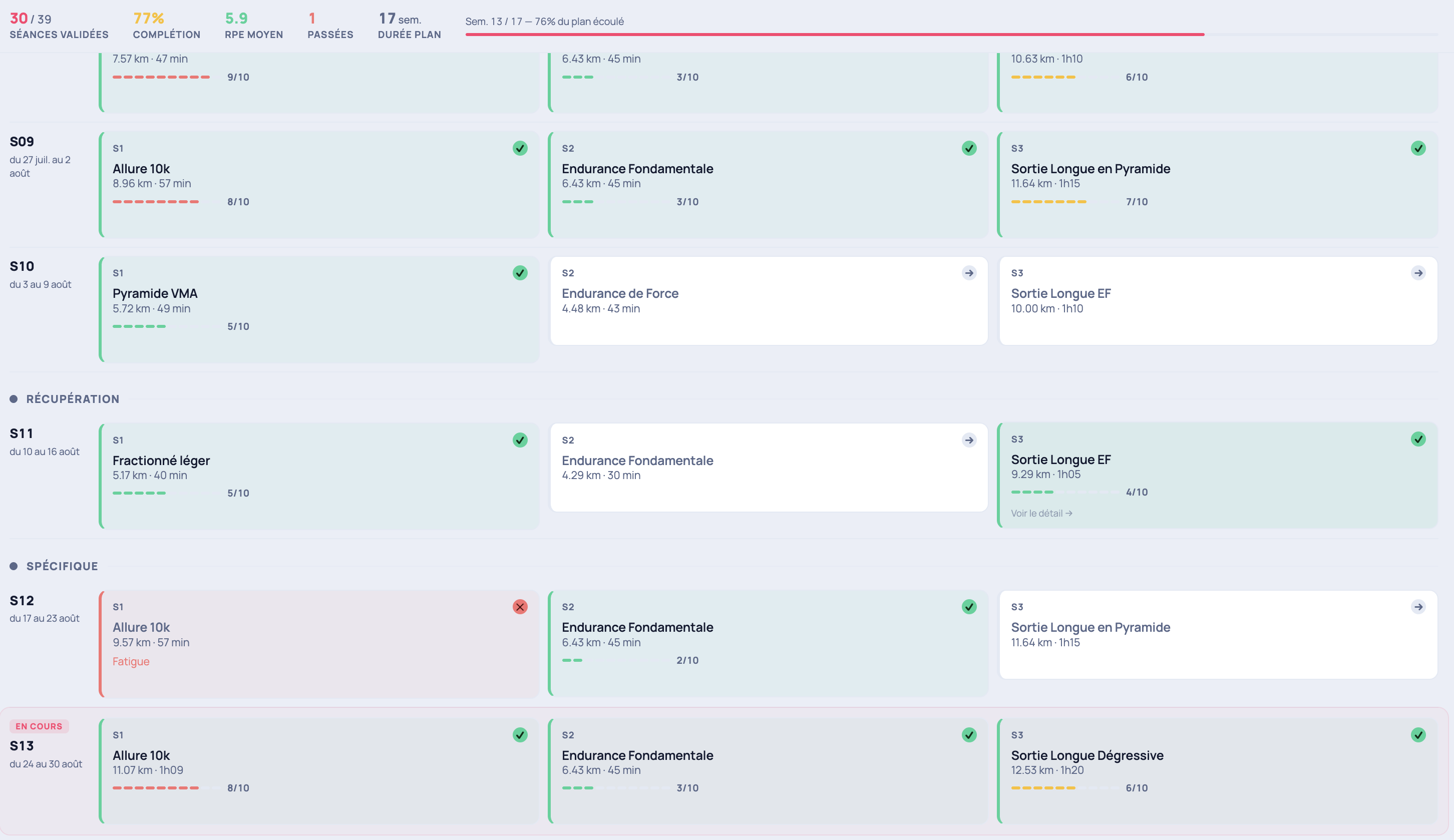Image resolution: width=1454 pixels, height=840 pixels.
Task: Click the S10 week label
Action: [x=22, y=266]
